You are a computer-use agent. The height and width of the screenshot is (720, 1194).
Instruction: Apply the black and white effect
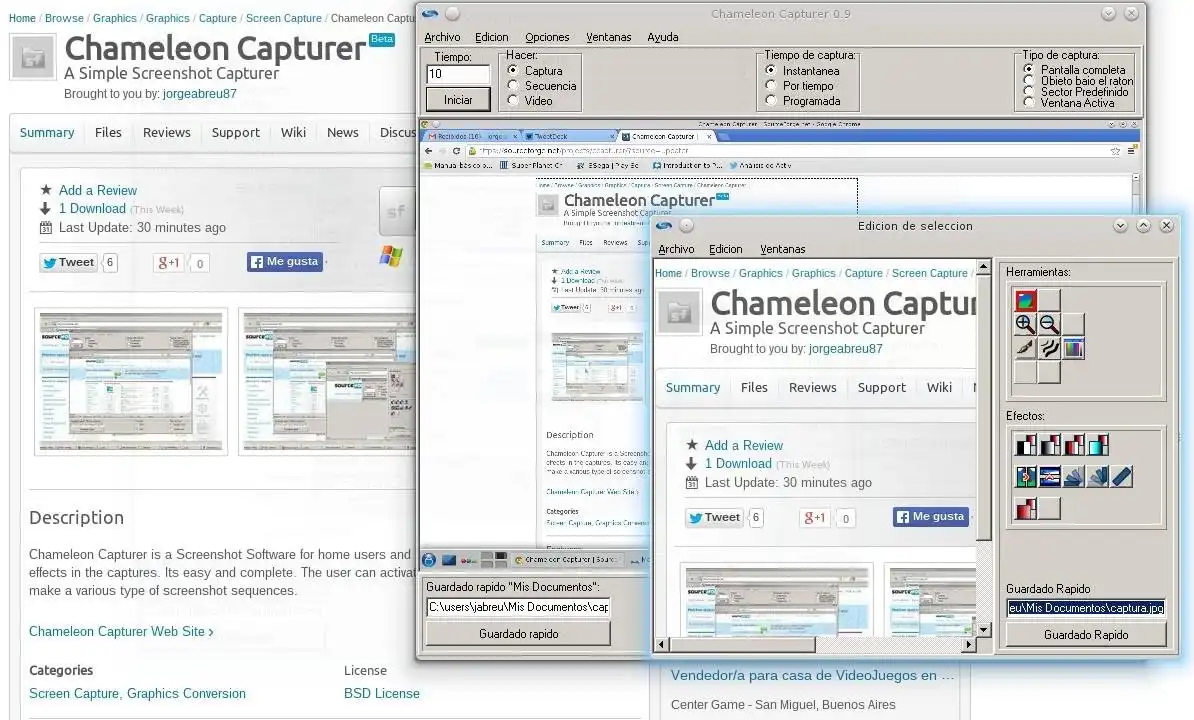click(x=1026, y=444)
